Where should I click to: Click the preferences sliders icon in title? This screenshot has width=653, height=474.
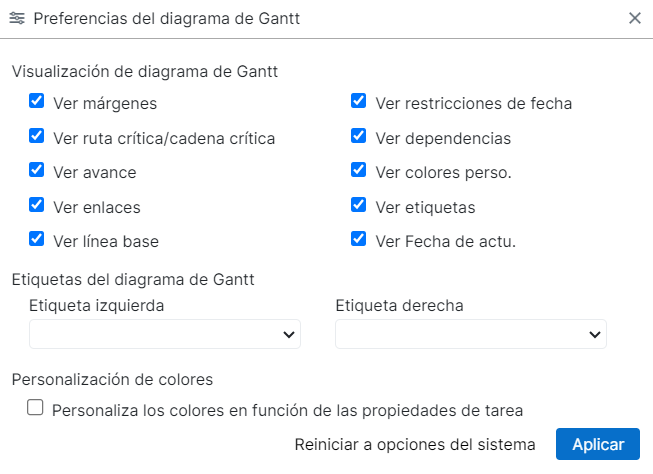click(x=17, y=18)
